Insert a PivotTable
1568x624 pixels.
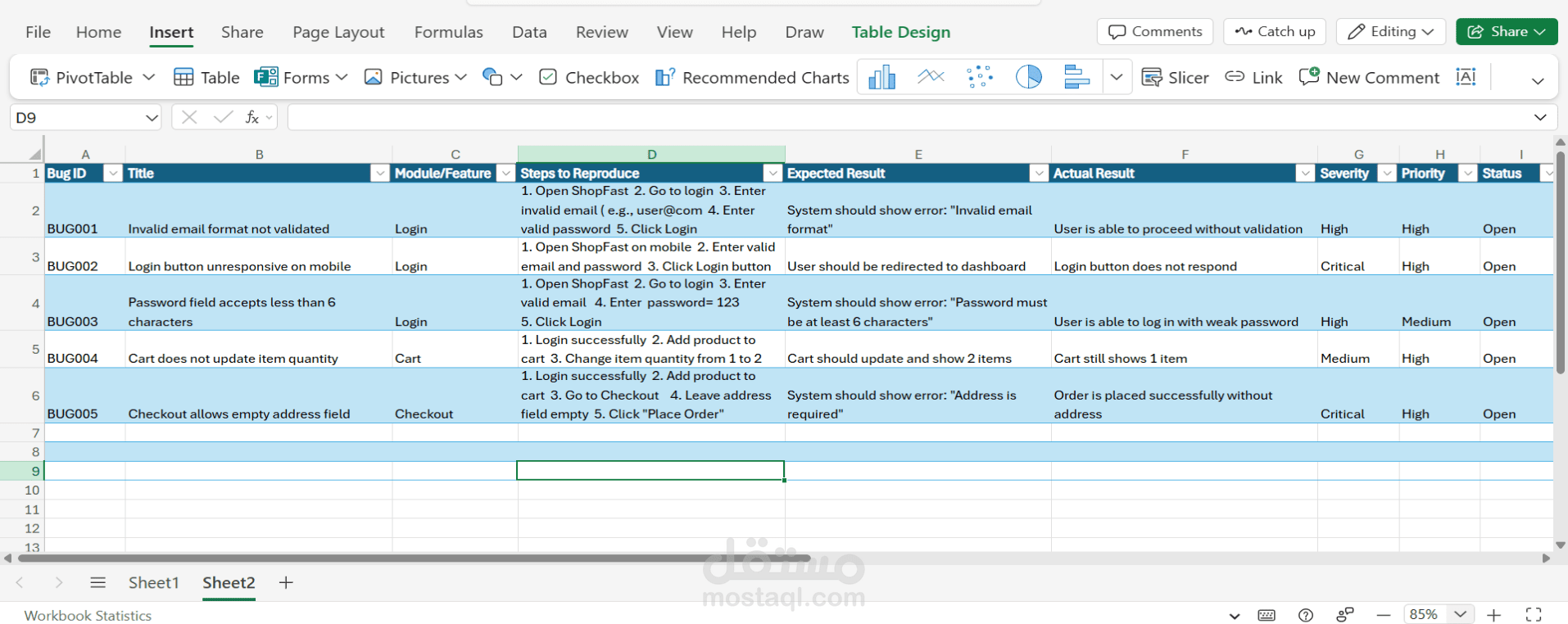coord(80,77)
